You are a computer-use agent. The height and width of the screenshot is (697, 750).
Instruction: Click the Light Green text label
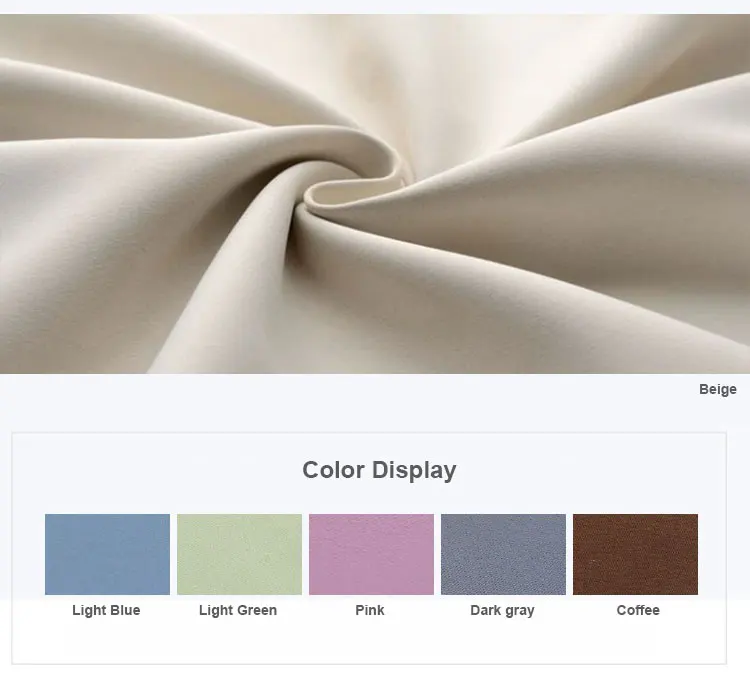(x=238, y=610)
